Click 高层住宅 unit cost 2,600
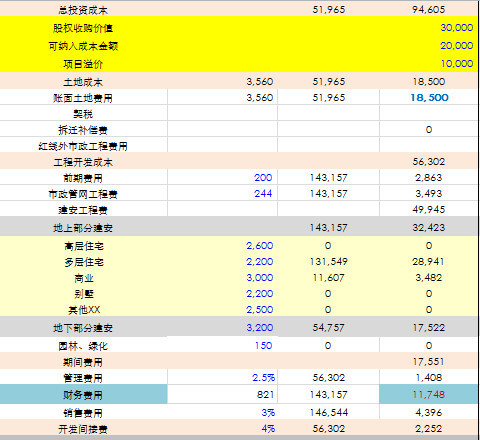Viewport: 480px width, 440px height. 260,246
